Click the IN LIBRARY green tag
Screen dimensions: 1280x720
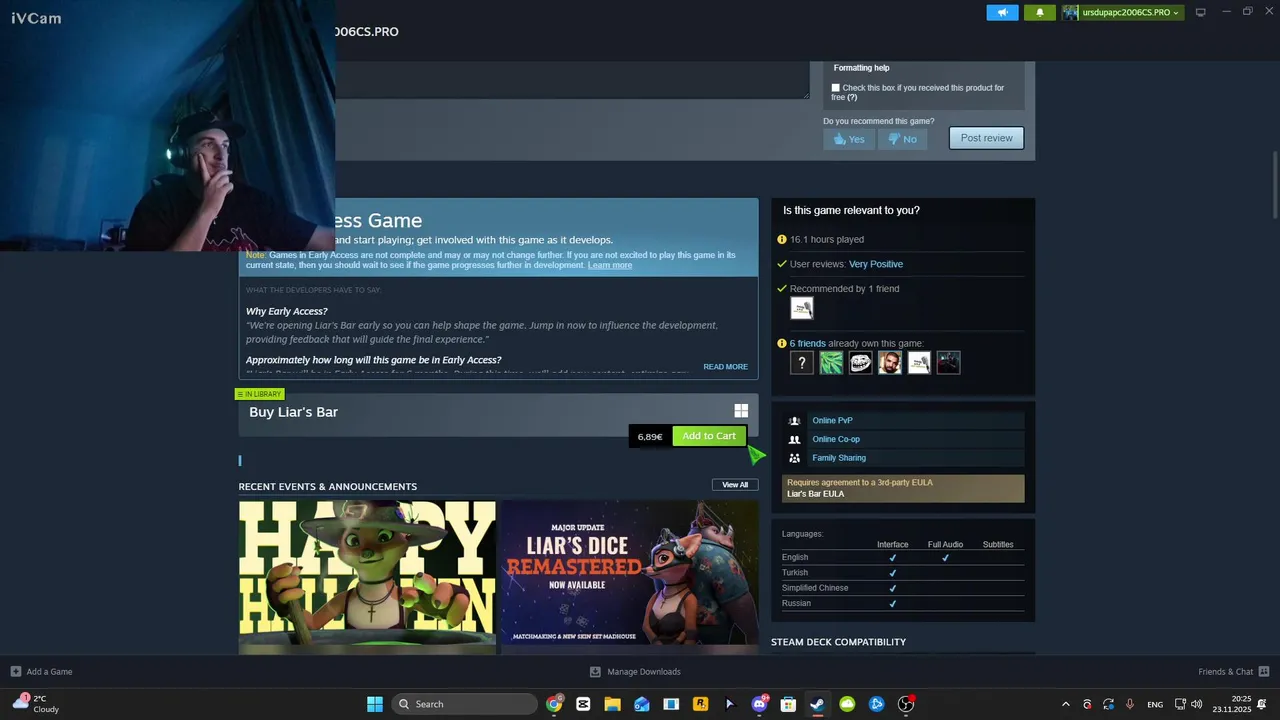click(259, 394)
